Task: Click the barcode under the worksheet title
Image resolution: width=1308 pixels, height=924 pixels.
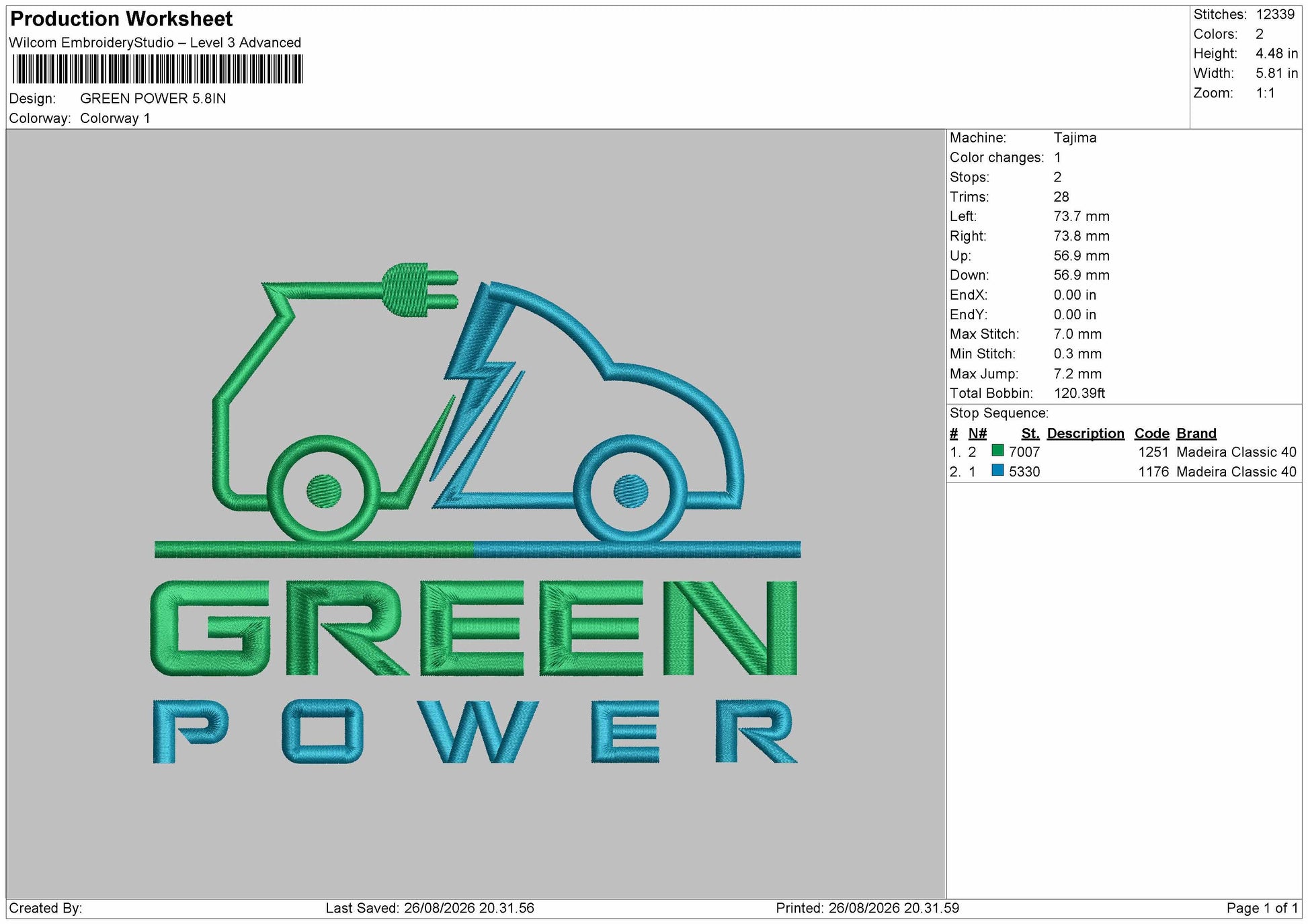Action: (157, 69)
